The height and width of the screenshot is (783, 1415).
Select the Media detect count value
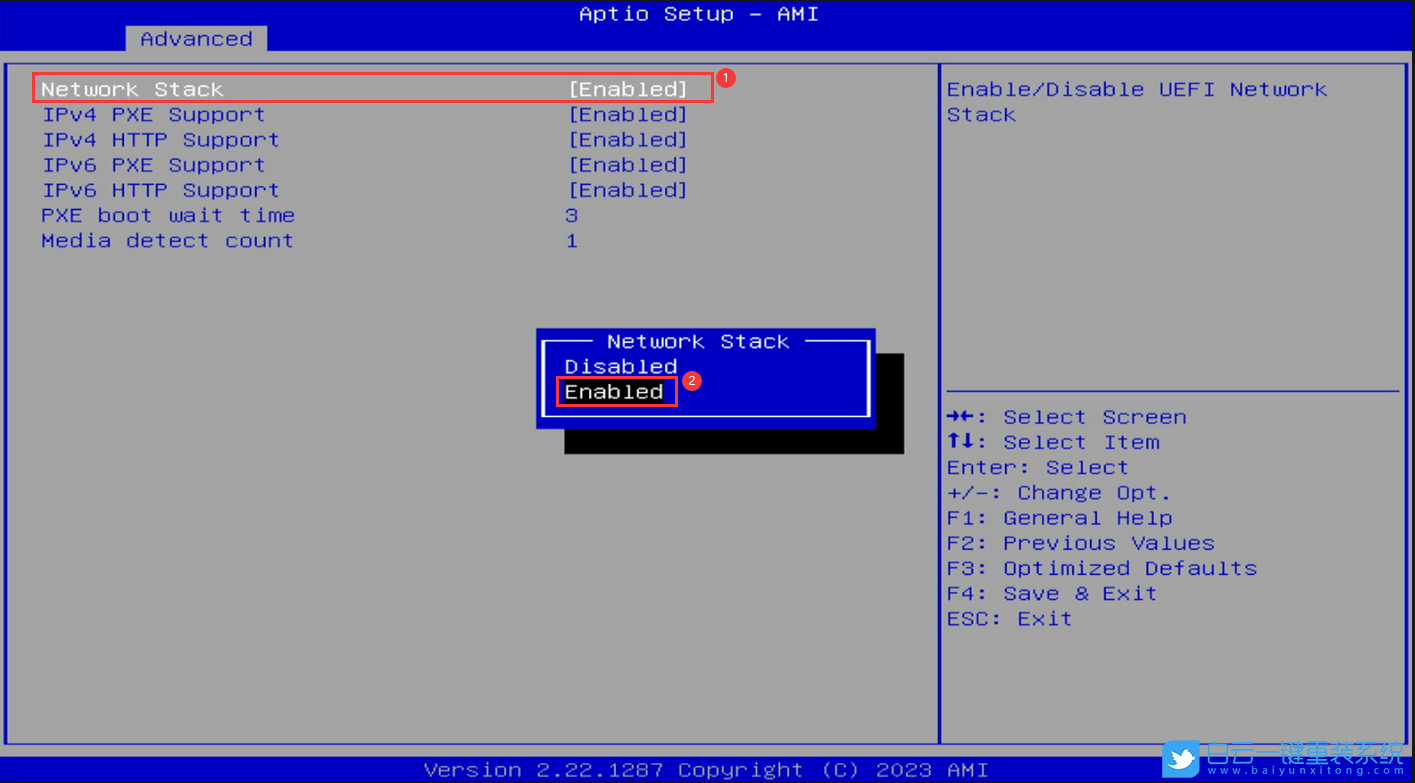click(x=571, y=240)
